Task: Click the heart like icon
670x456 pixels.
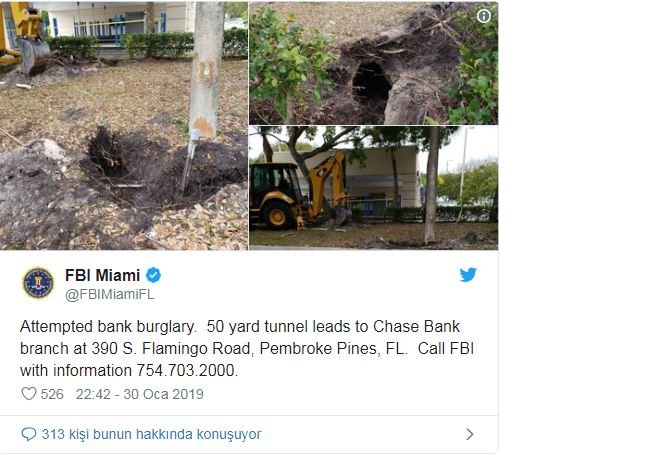Action: [x=29, y=394]
